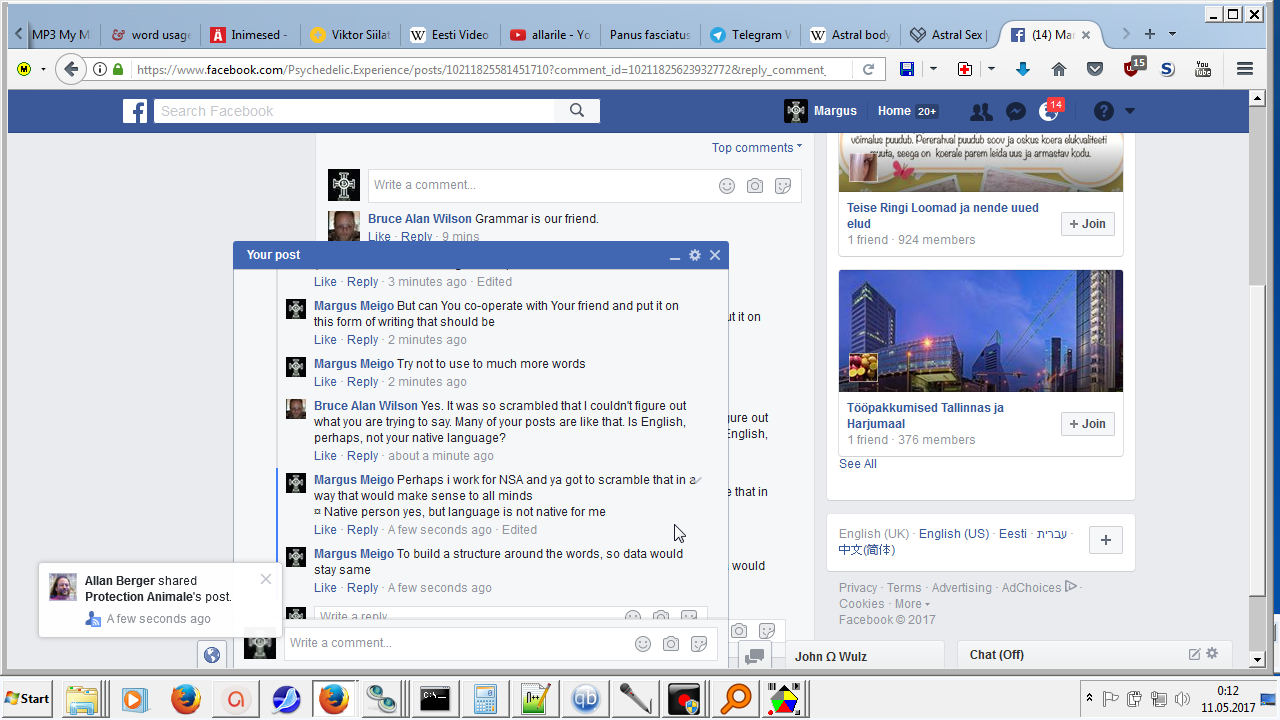Switch to the Astral body tab

tap(849, 34)
